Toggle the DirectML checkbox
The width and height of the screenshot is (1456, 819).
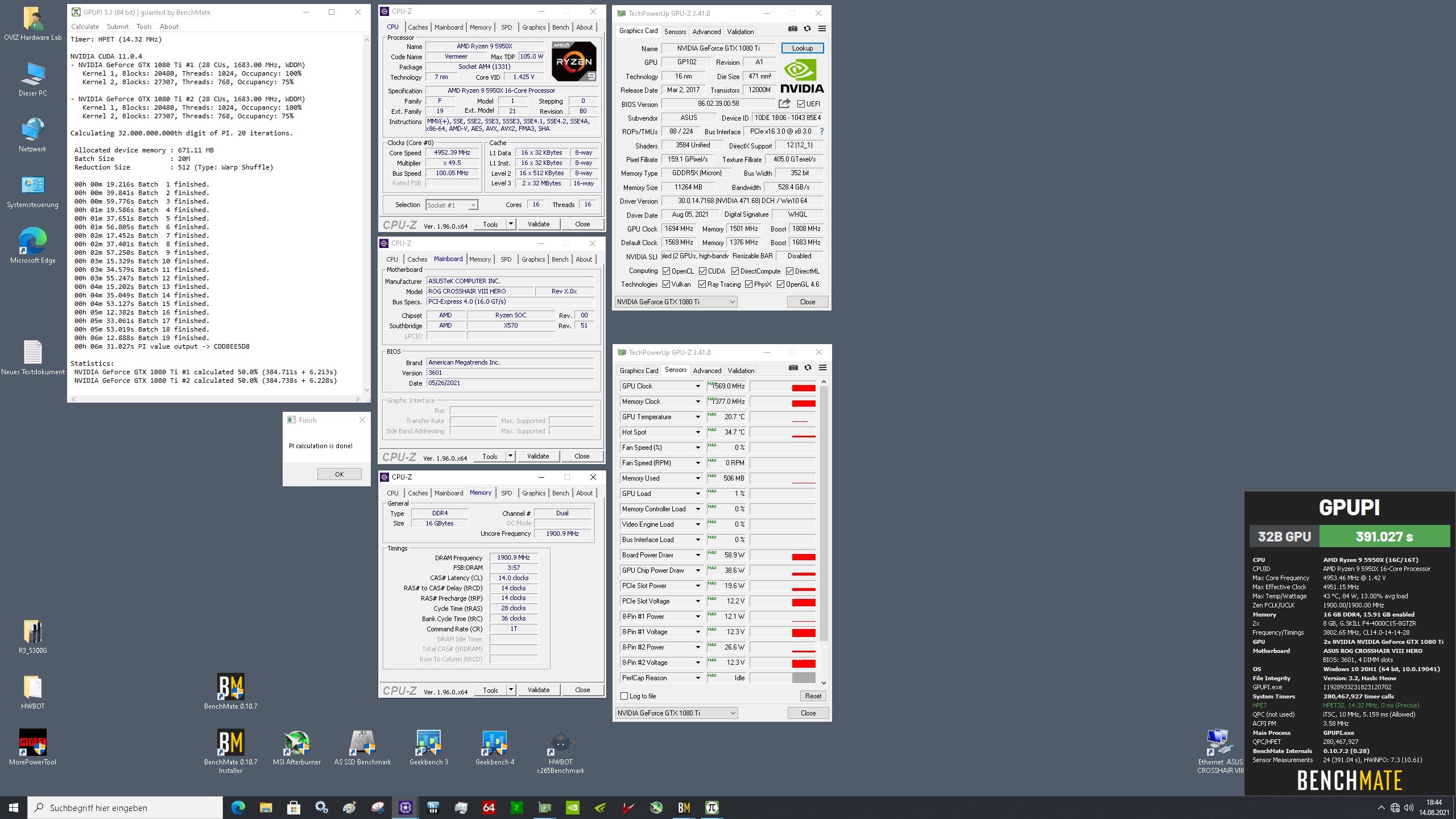789,271
